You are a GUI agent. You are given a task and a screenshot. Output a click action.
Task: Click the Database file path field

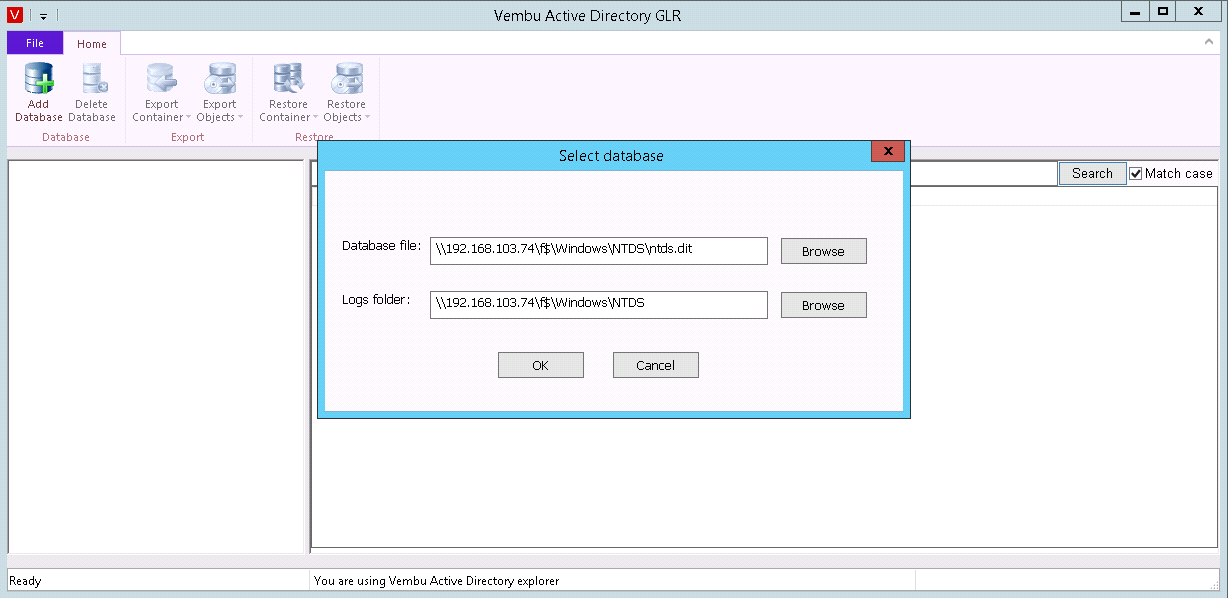[599, 251]
